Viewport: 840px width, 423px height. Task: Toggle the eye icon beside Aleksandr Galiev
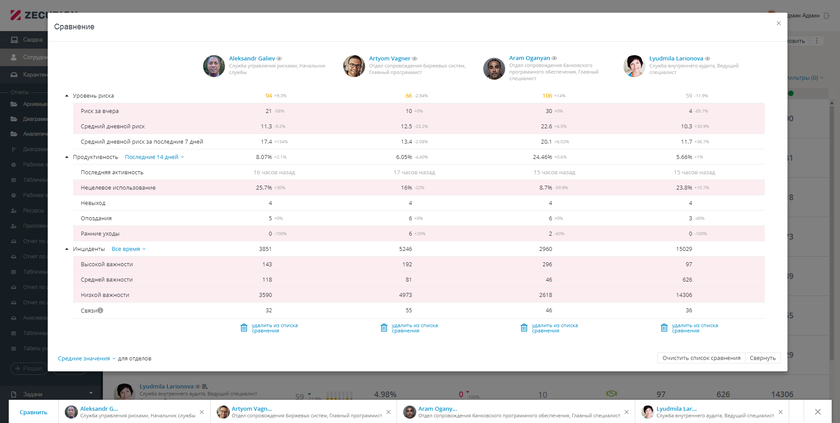click(279, 59)
